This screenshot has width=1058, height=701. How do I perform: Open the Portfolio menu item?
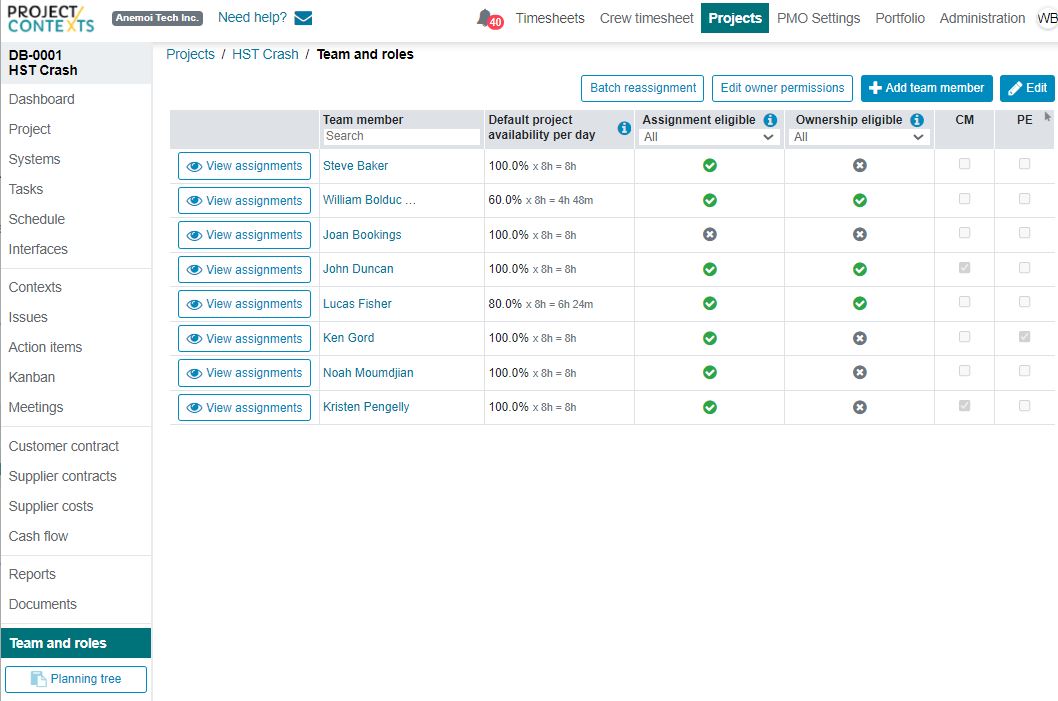pyautogui.click(x=900, y=18)
